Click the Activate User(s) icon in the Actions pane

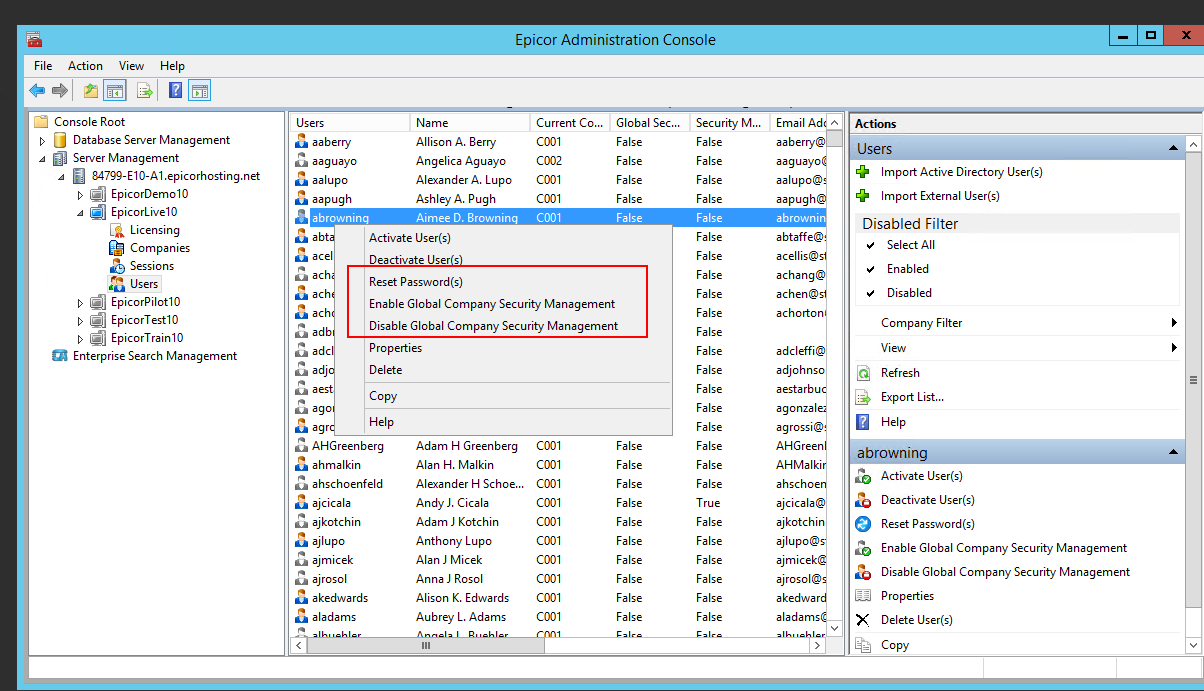[863, 476]
